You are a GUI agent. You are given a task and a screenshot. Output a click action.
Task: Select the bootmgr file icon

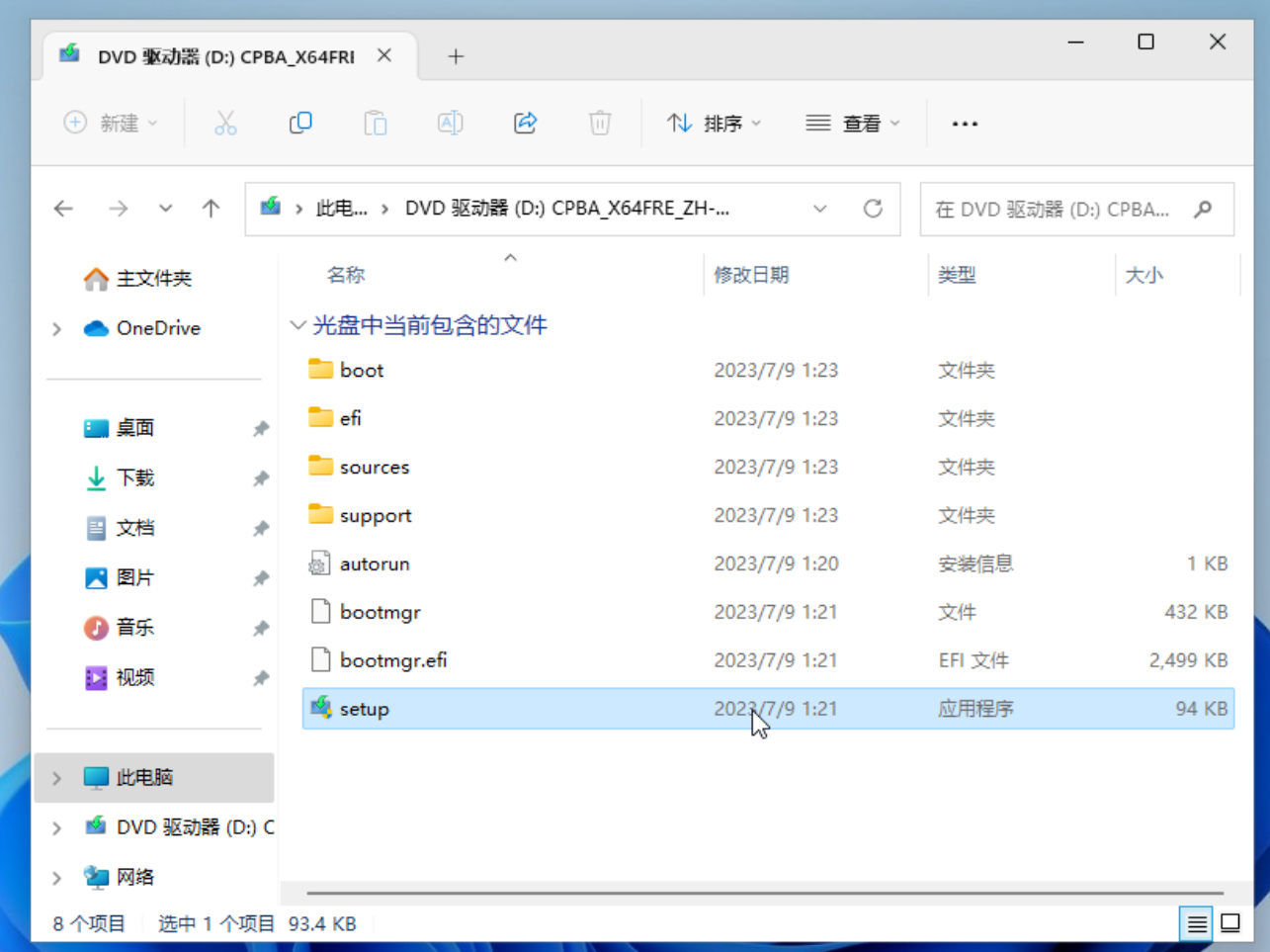coord(320,612)
